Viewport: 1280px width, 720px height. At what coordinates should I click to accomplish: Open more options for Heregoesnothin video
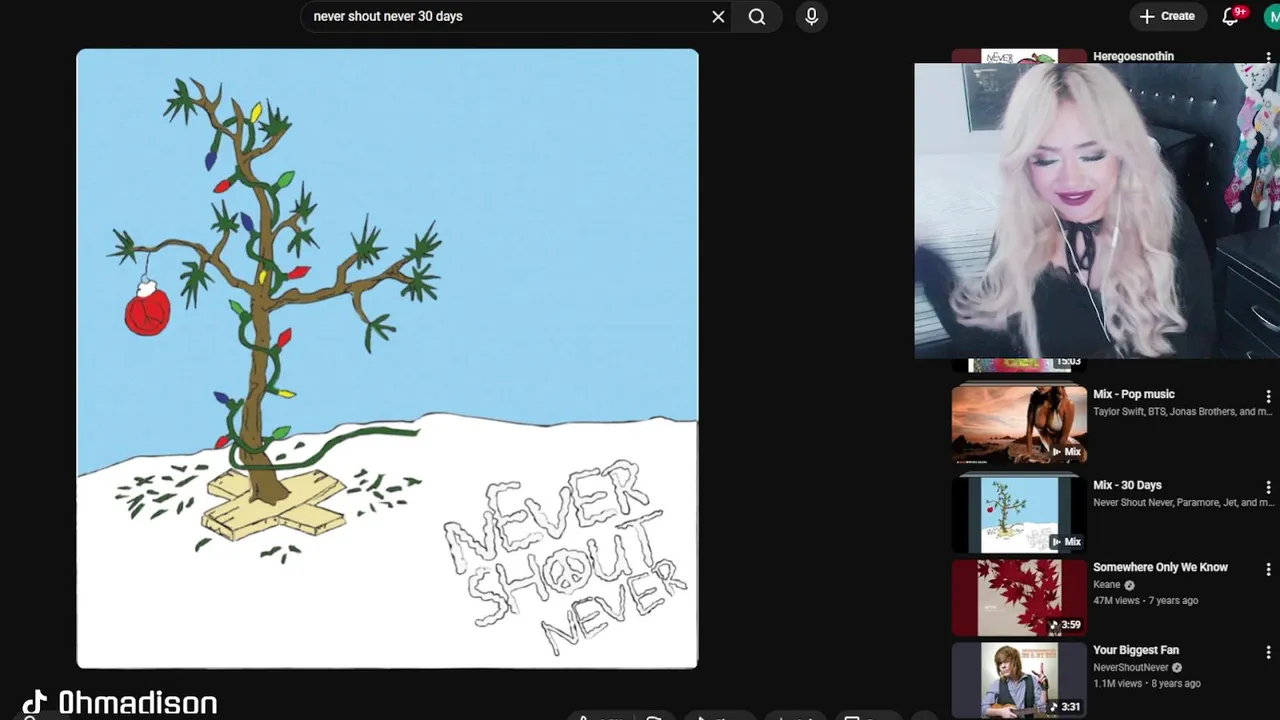1268,58
